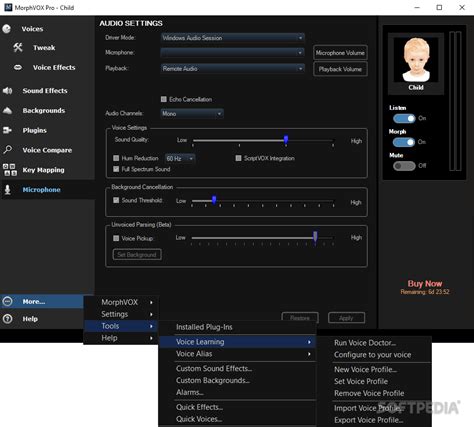Click the Voice Effects lips icon
The width and height of the screenshot is (474, 427).
pyautogui.click(x=18, y=67)
